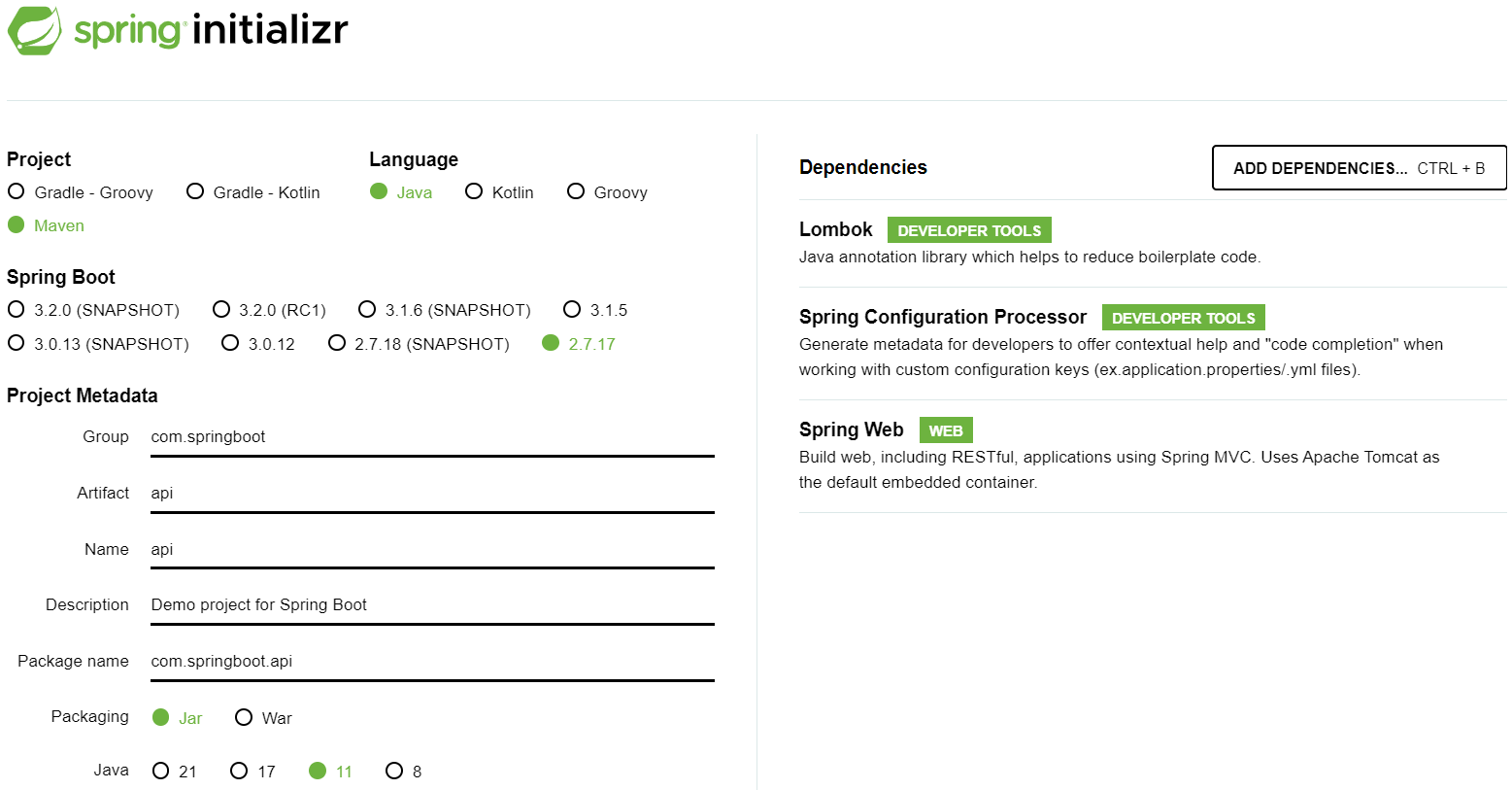Choose Spring Boot version 3.1.5
This screenshot has height=790, width=1512.
595,310
